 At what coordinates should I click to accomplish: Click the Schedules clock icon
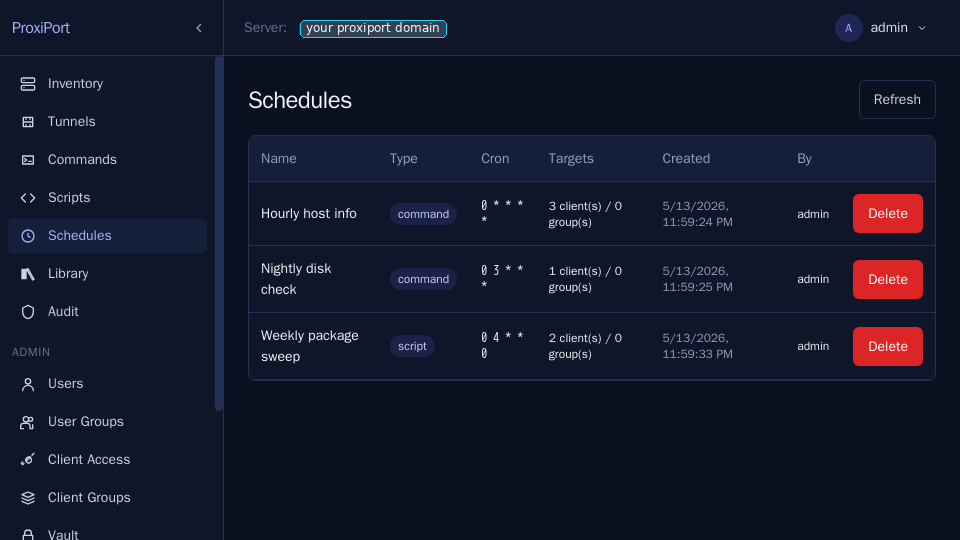(28, 236)
